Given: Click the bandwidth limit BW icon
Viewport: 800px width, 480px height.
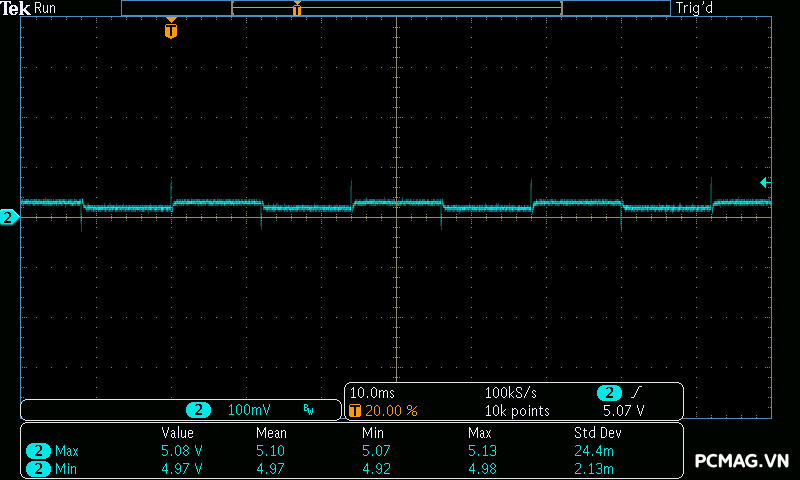Looking at the screenshot, I should coord(308,410).
